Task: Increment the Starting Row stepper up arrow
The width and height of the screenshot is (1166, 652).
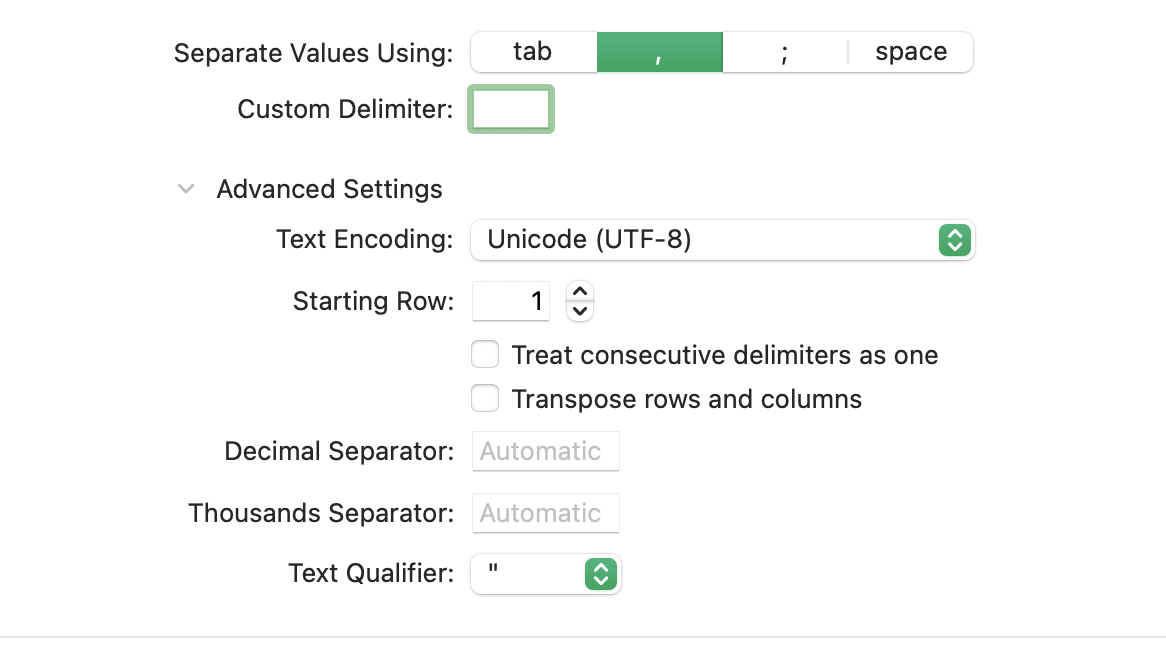Action: point(580,292)
